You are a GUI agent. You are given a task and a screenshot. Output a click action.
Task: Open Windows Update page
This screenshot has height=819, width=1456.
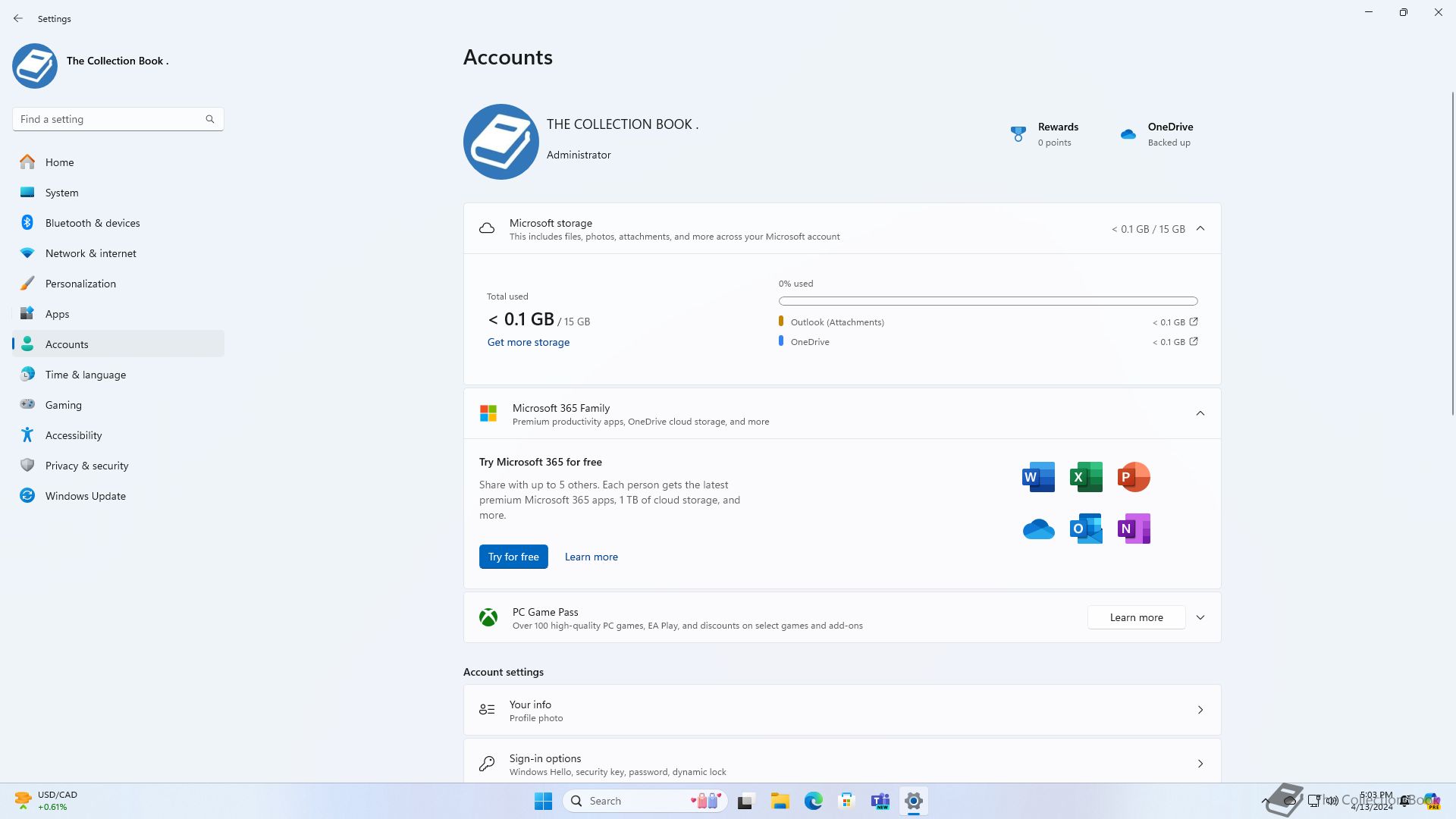[x=118, y=496]
